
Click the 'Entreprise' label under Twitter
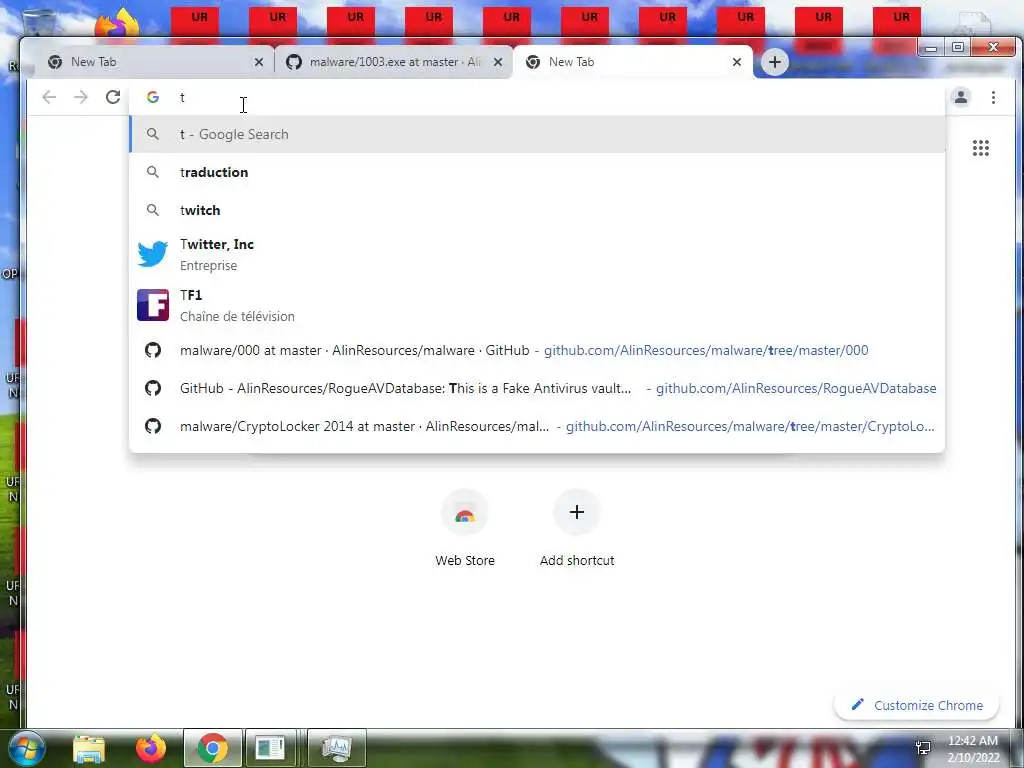pyautogui.click(x=208, y=266)
